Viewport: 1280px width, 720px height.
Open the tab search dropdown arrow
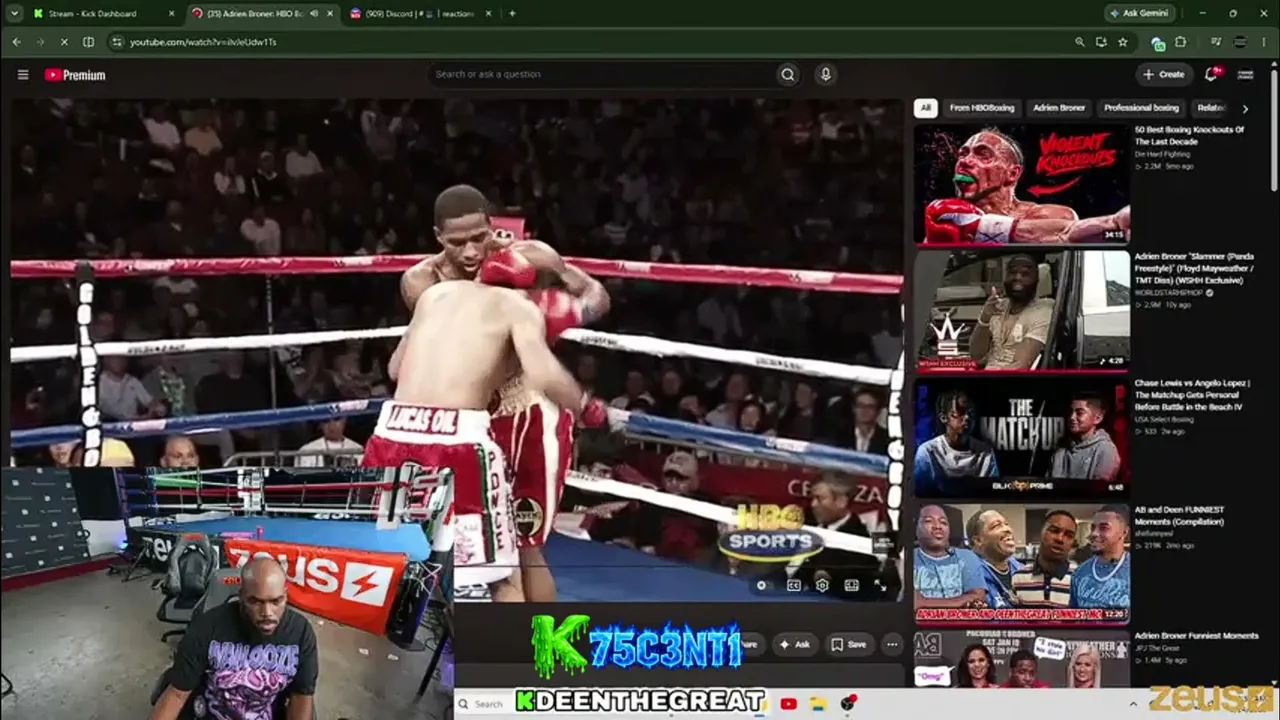(x=14, y=14)
